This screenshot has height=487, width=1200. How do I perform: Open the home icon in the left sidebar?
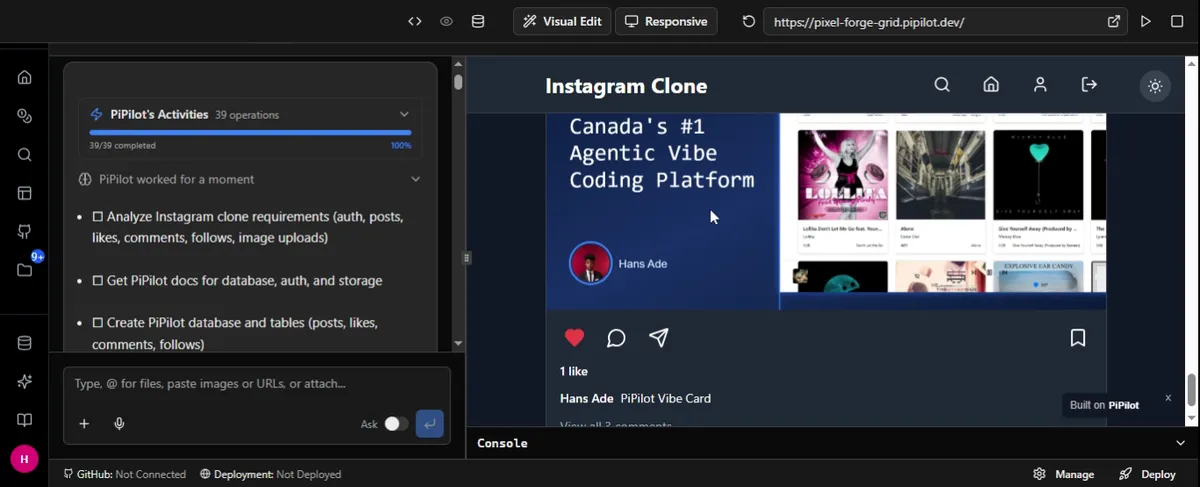(x=25, y=77)
